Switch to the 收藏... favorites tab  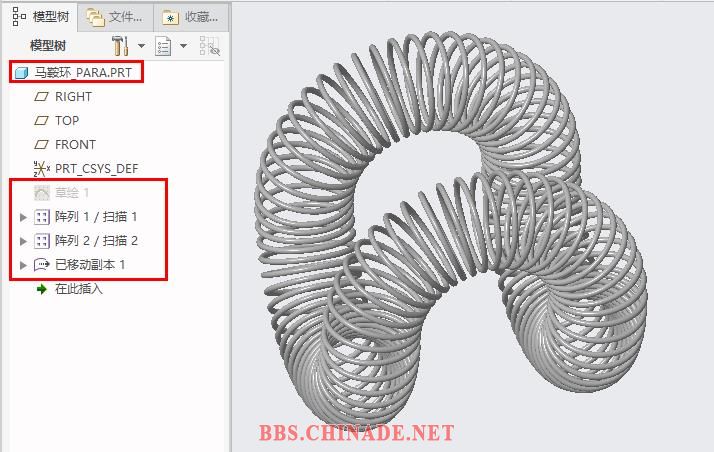click(x=194, y=17)
